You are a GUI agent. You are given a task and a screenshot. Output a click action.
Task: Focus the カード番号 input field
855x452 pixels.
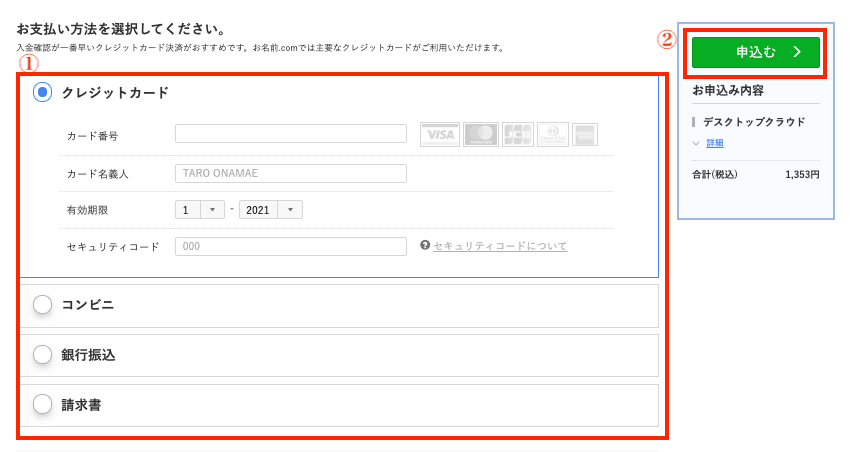point(290,134)
